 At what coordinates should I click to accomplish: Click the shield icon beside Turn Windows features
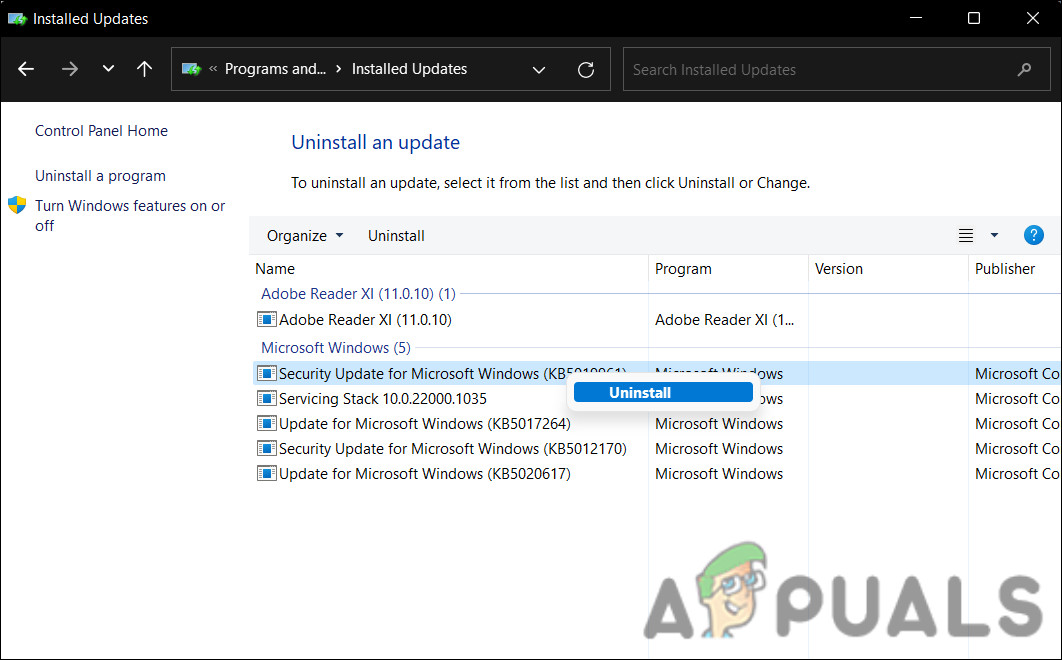coord(16,205)
